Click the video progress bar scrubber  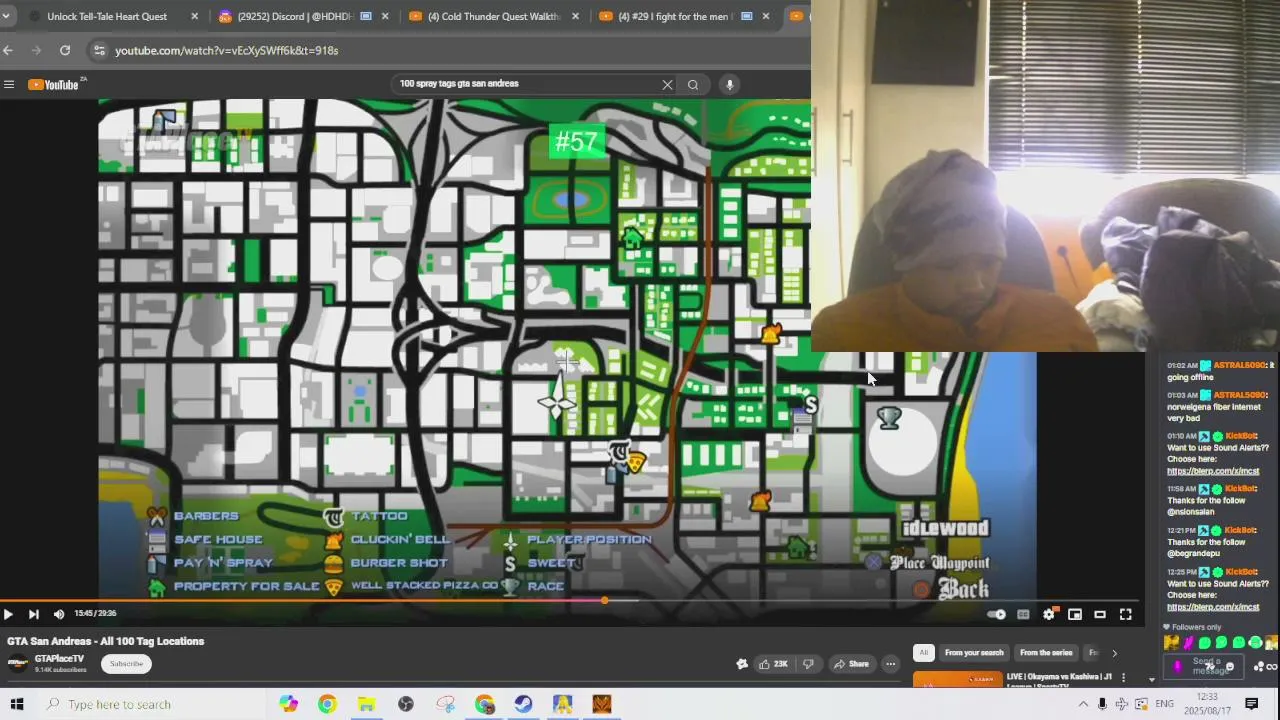click(x=604, y=600)
